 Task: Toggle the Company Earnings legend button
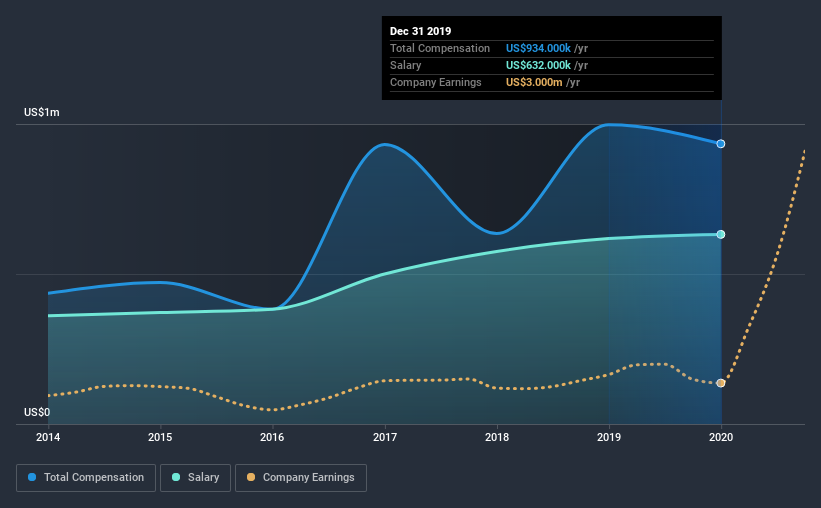point(301,478)
